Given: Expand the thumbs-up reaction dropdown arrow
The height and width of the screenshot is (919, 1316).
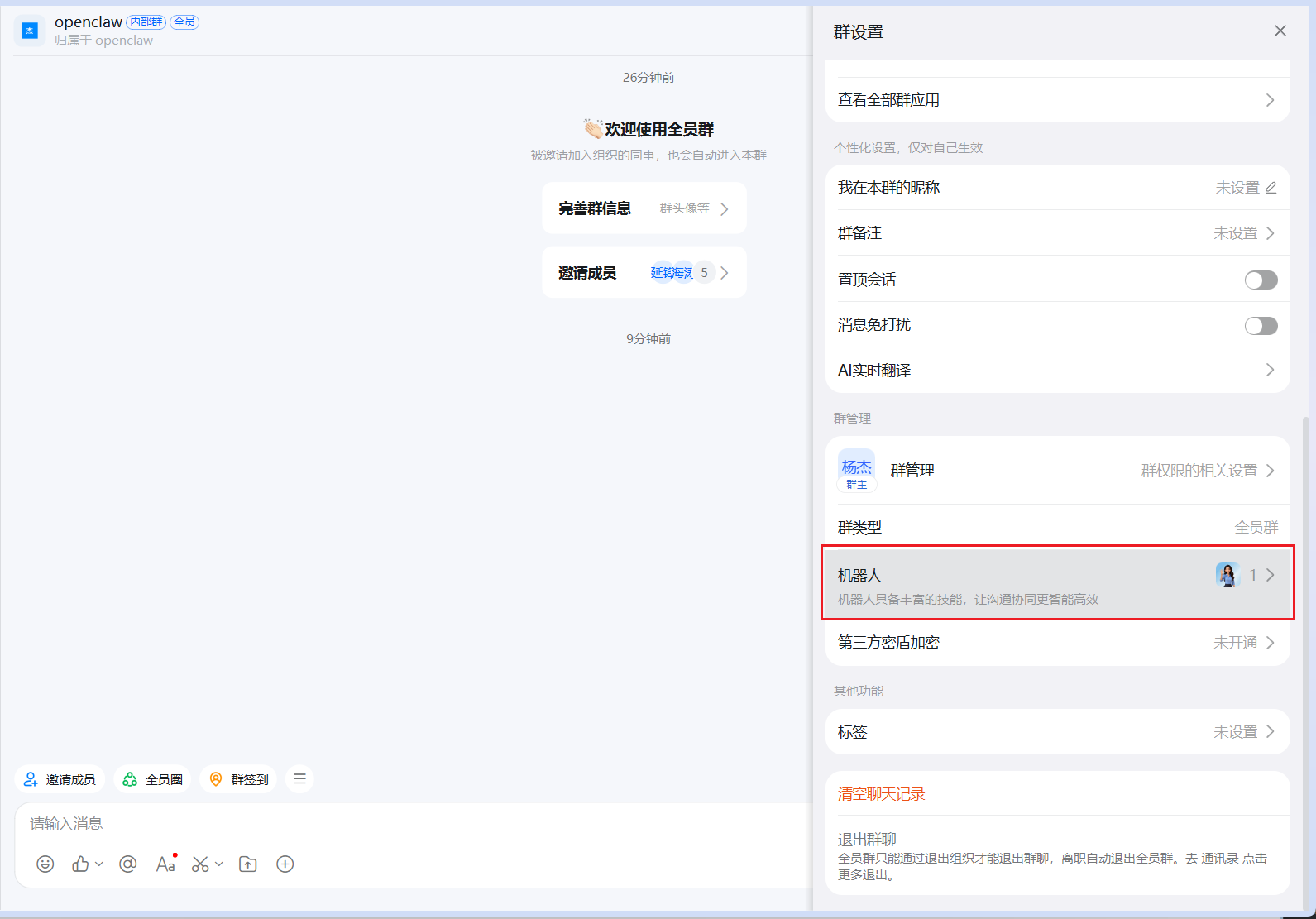Looking at the screenshot, I should point(99,864).
